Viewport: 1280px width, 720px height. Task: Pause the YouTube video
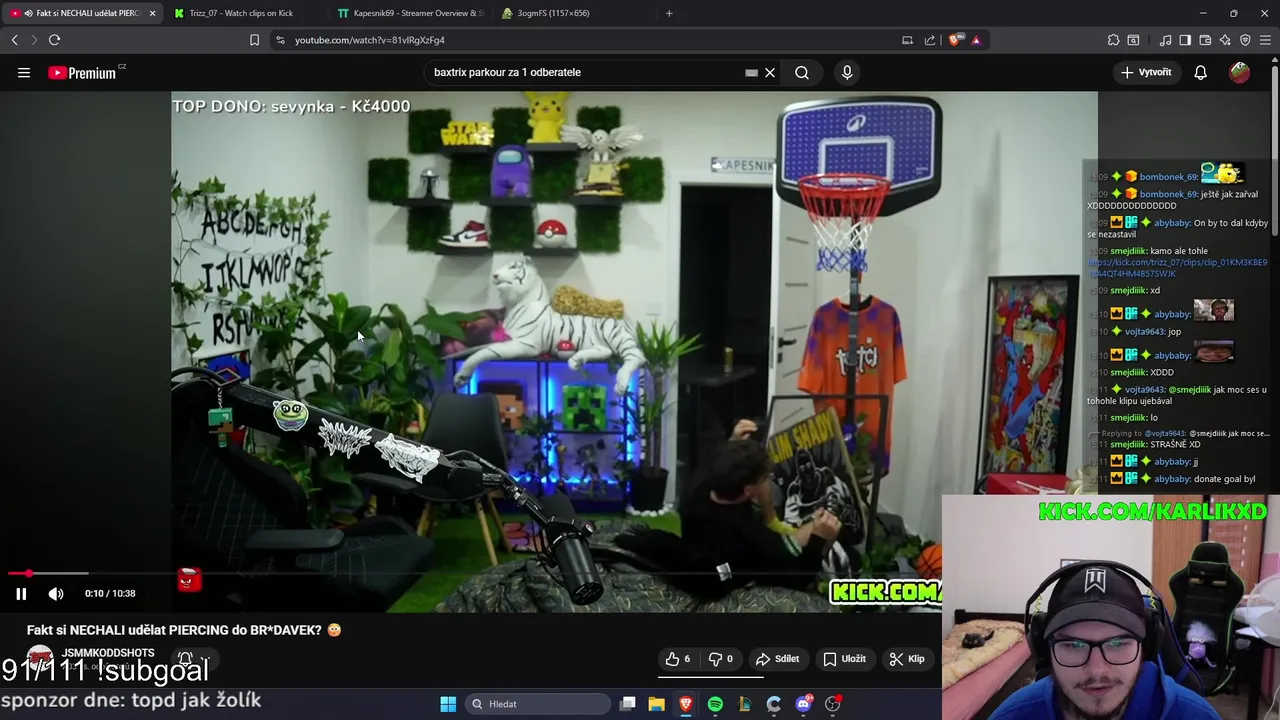tap(21, 593)
